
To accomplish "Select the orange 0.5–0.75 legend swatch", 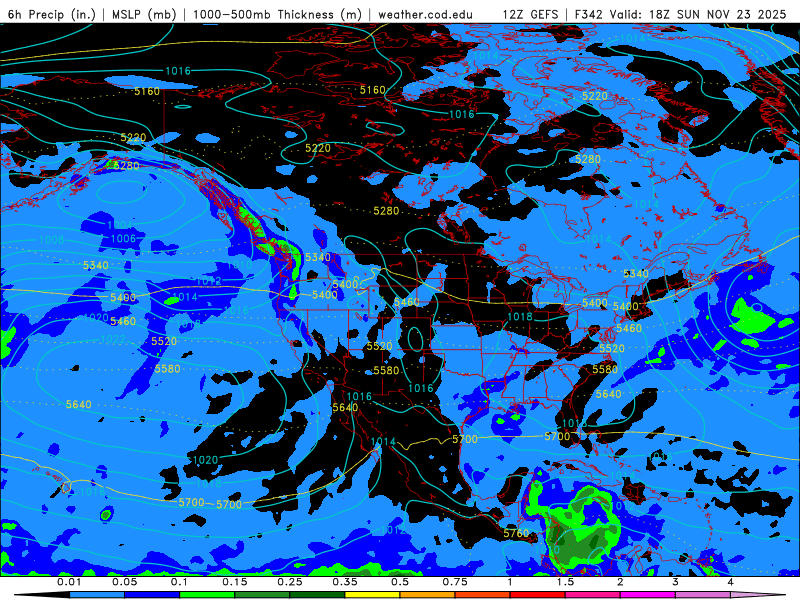I will pos(428,595).
